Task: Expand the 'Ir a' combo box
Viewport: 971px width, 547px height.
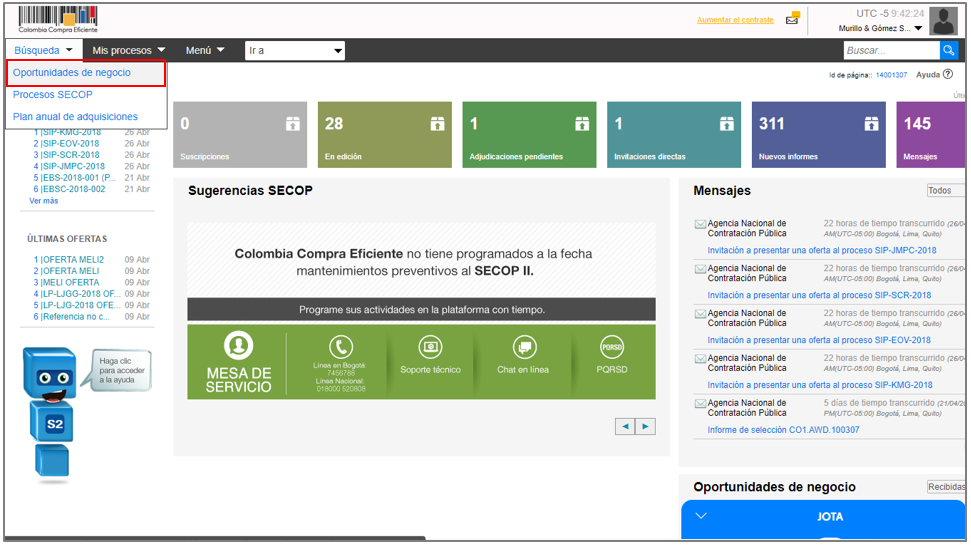Action: click(x=295, y=51)
